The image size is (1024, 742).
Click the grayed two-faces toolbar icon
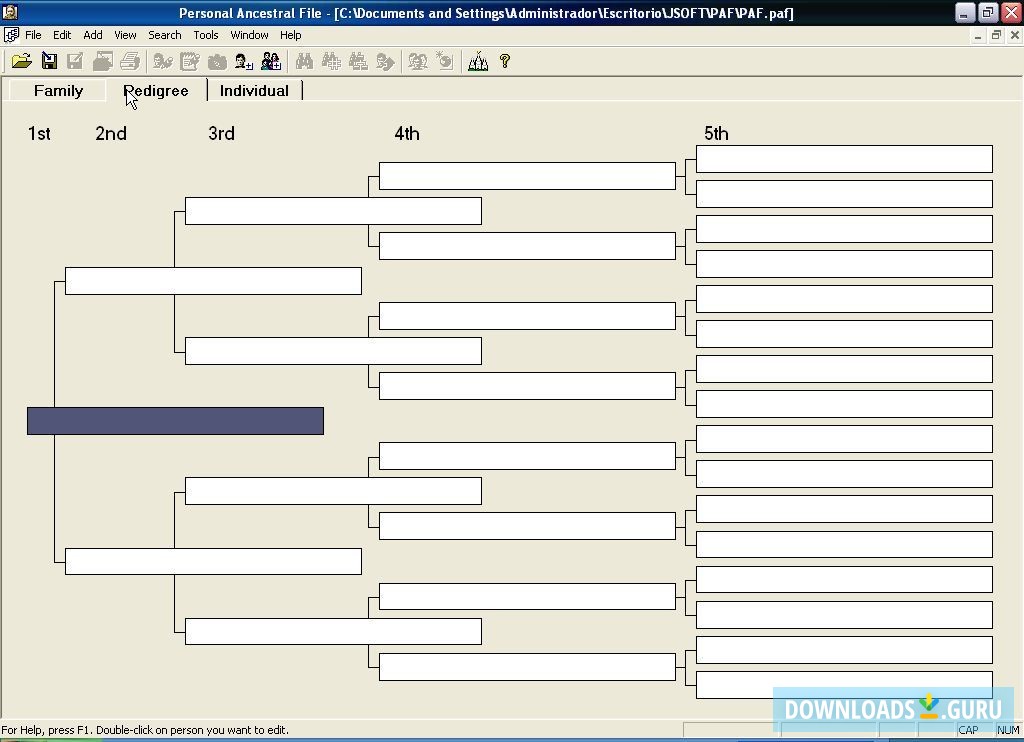(418, 61)
